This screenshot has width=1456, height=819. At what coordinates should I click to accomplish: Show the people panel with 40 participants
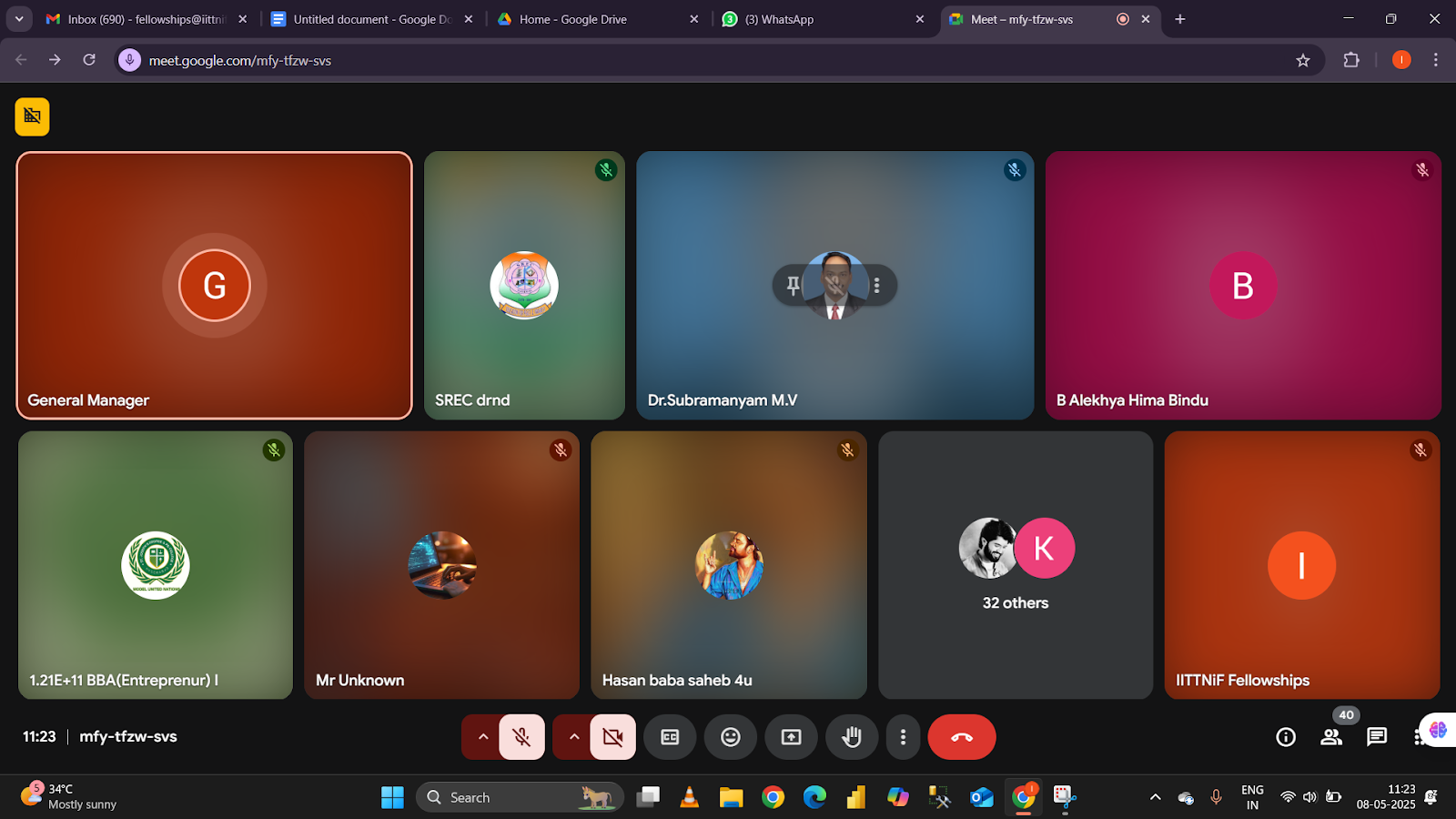pyautogui.click(x=1331, y=737)
